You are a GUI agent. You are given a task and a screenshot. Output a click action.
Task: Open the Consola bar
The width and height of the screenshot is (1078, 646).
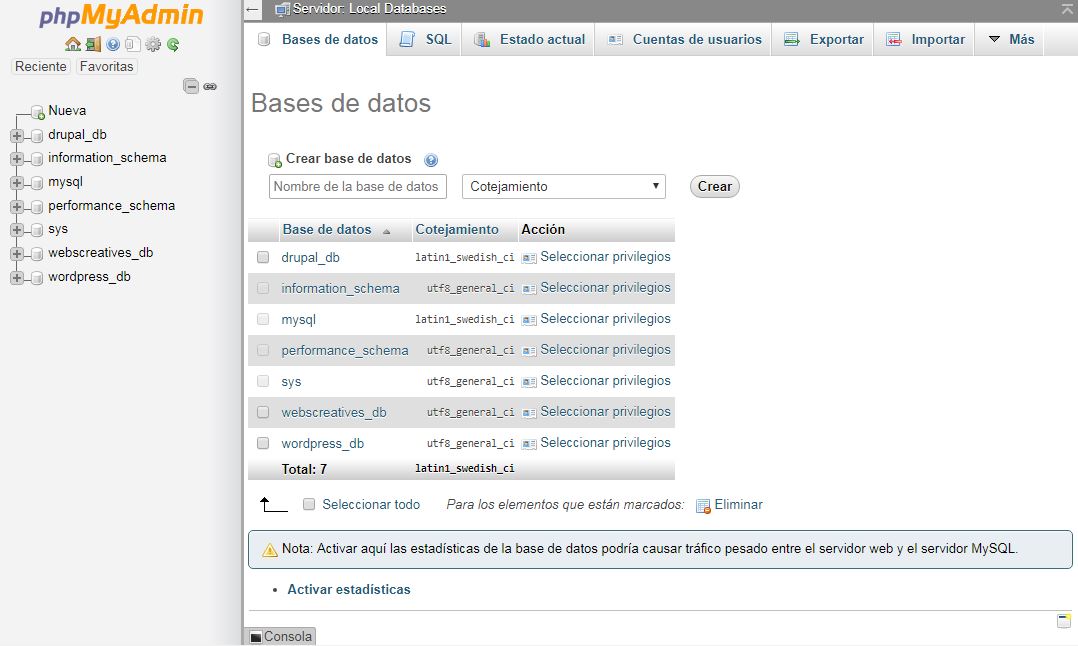280,636
